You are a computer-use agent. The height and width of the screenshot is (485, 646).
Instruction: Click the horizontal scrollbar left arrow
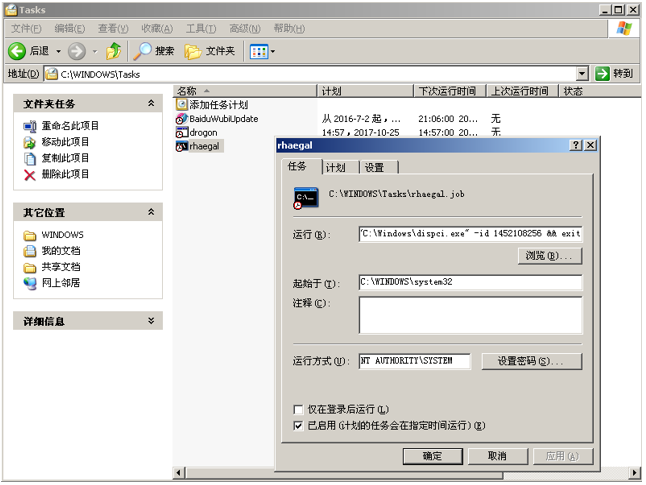tap(178, 473)
